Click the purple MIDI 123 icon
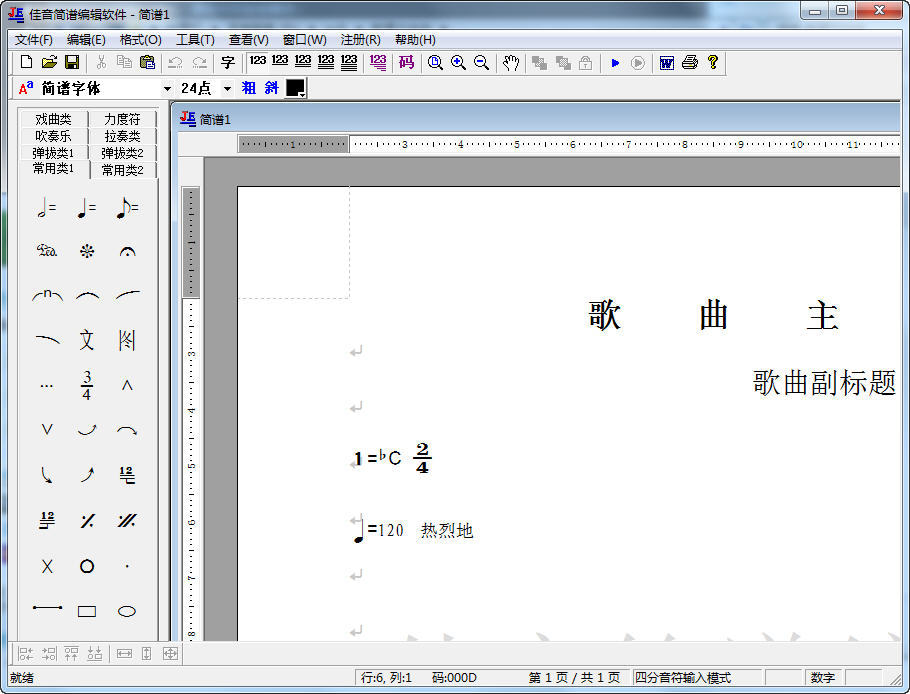Screen dimensions: 910x694 [x=378, y=62]
